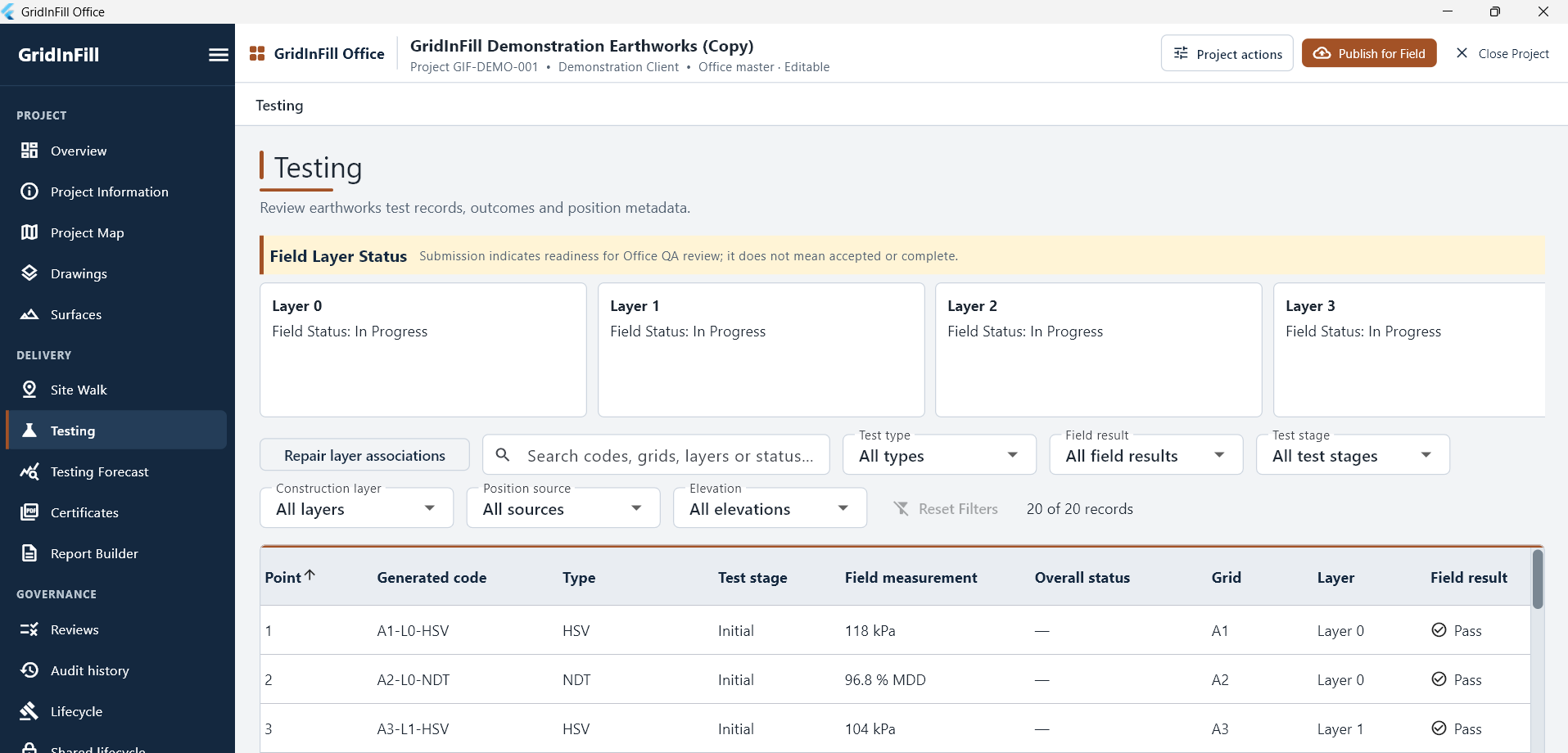This screenshot has width=1568, height=753.
Task: Open the Construction layer dropdown
Action: (x=356, y=507)
